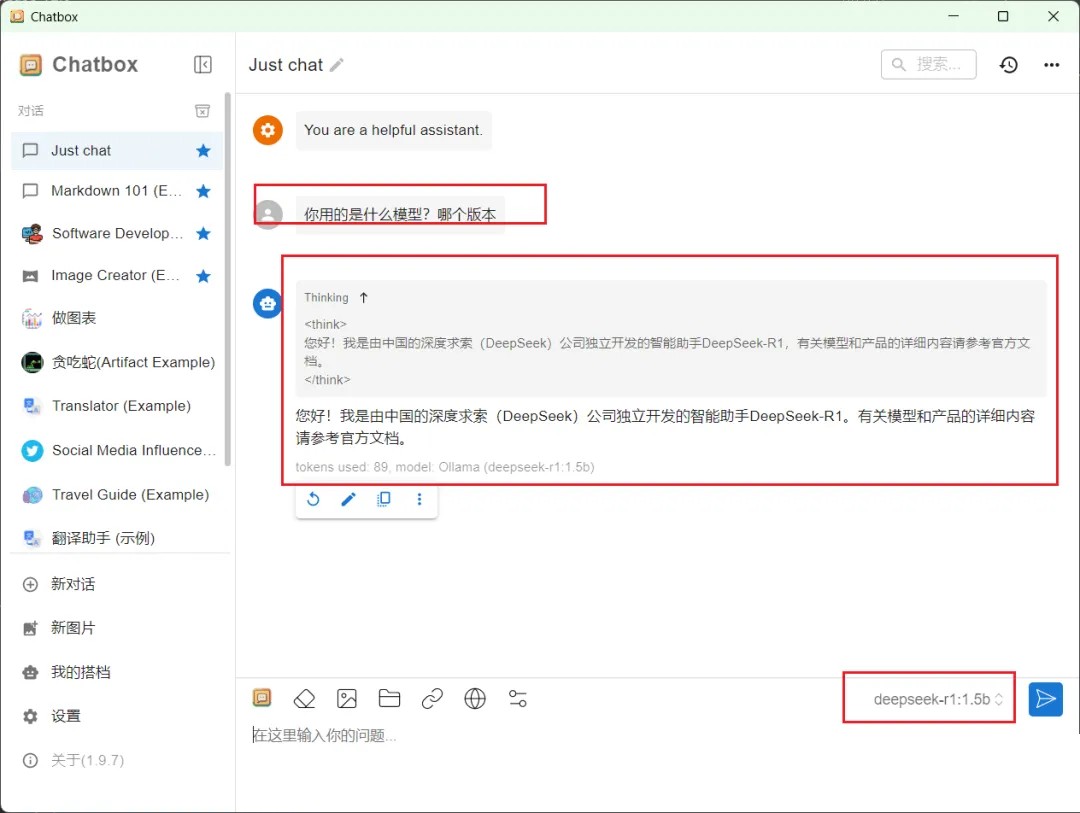Open Social Media Influencer conversation
1080x813 pixels.
pos(117,451)
